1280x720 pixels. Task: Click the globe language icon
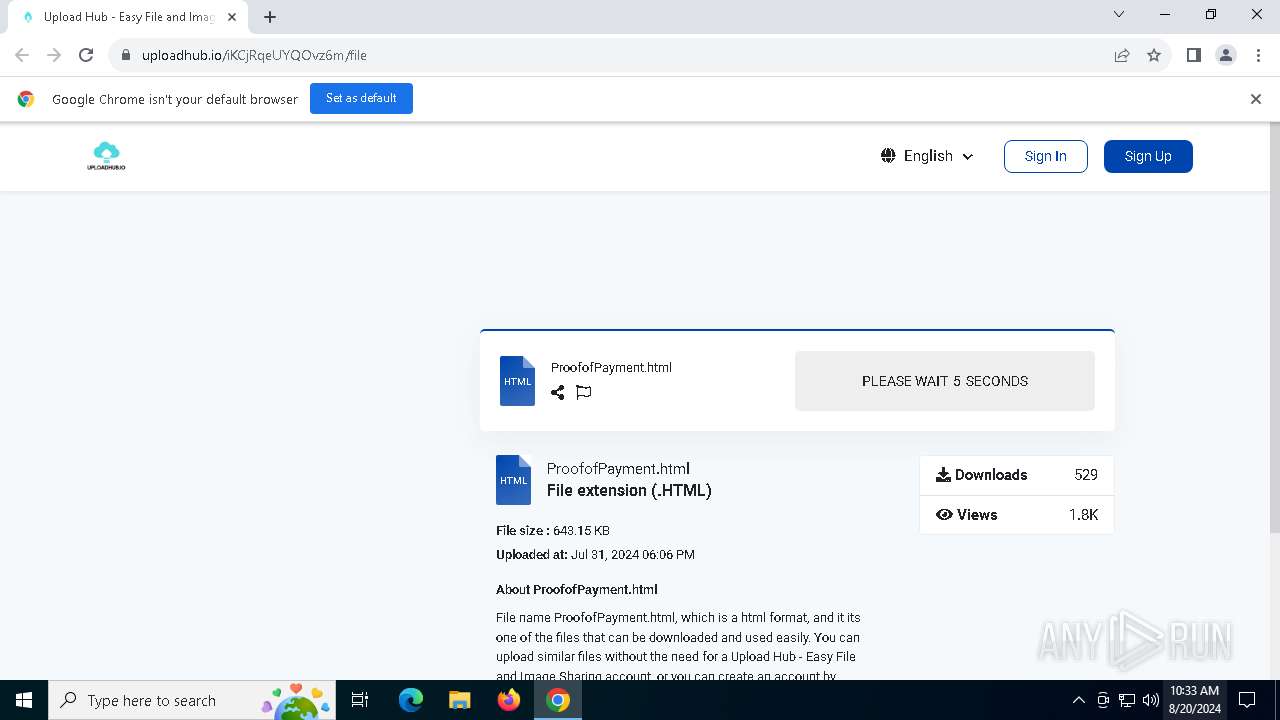888,156
